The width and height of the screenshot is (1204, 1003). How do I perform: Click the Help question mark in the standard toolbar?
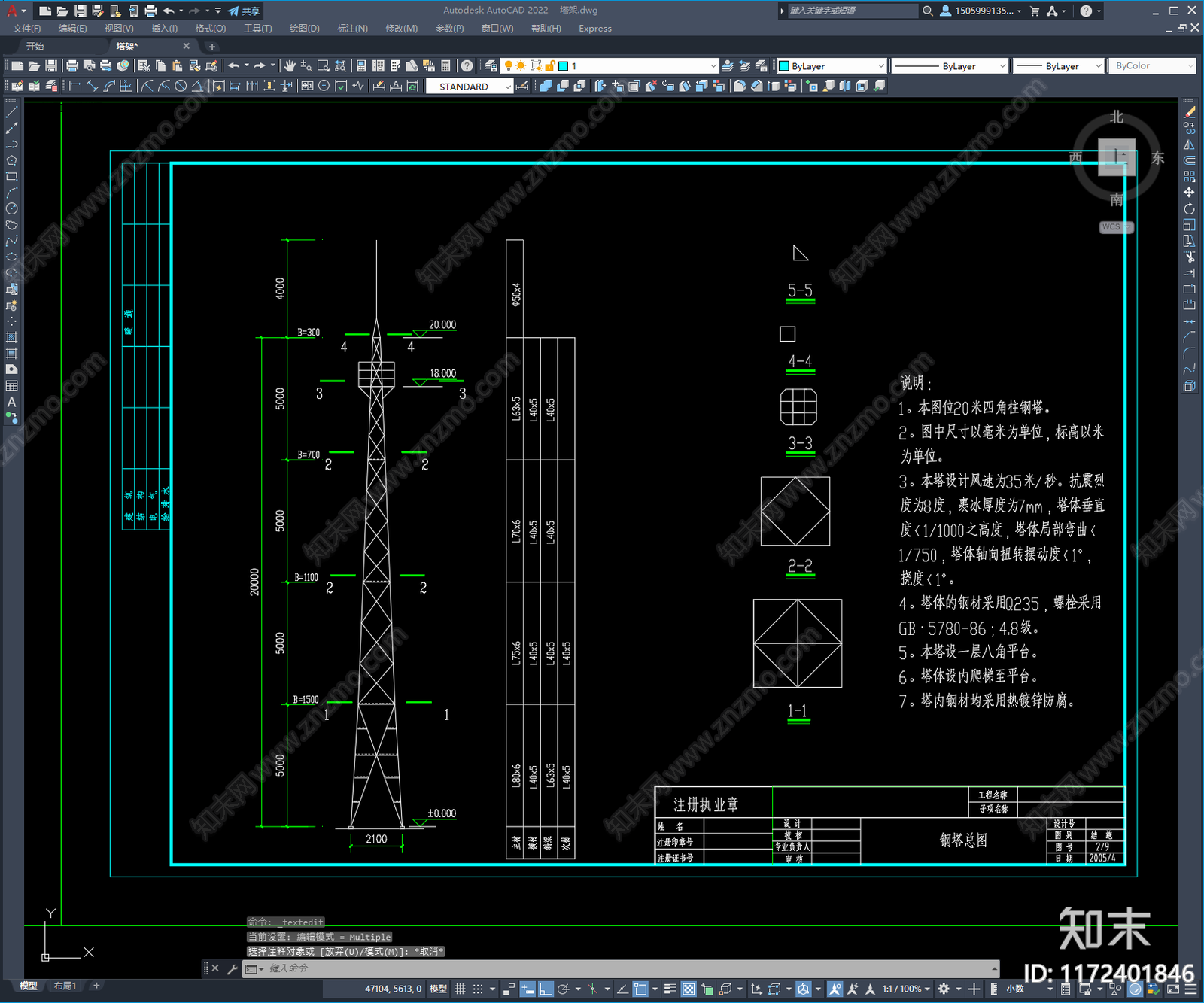pyautogui.click(x=467, y=66)
